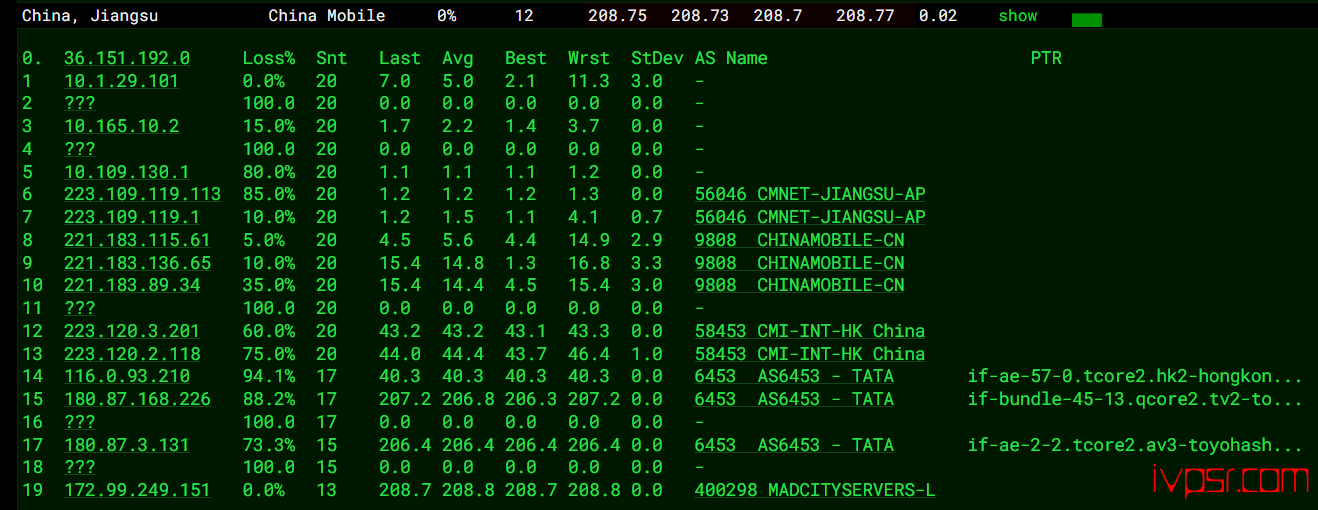Open IP link 221.183.89.34
The width and height of the screenshot is (1318, 510).
click(x=132, y=285)
